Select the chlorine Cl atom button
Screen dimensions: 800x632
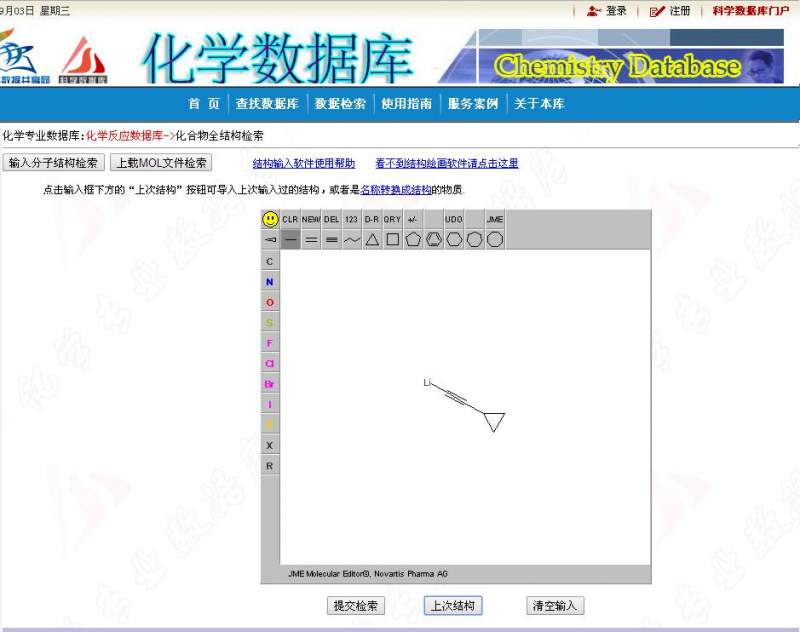270,363
